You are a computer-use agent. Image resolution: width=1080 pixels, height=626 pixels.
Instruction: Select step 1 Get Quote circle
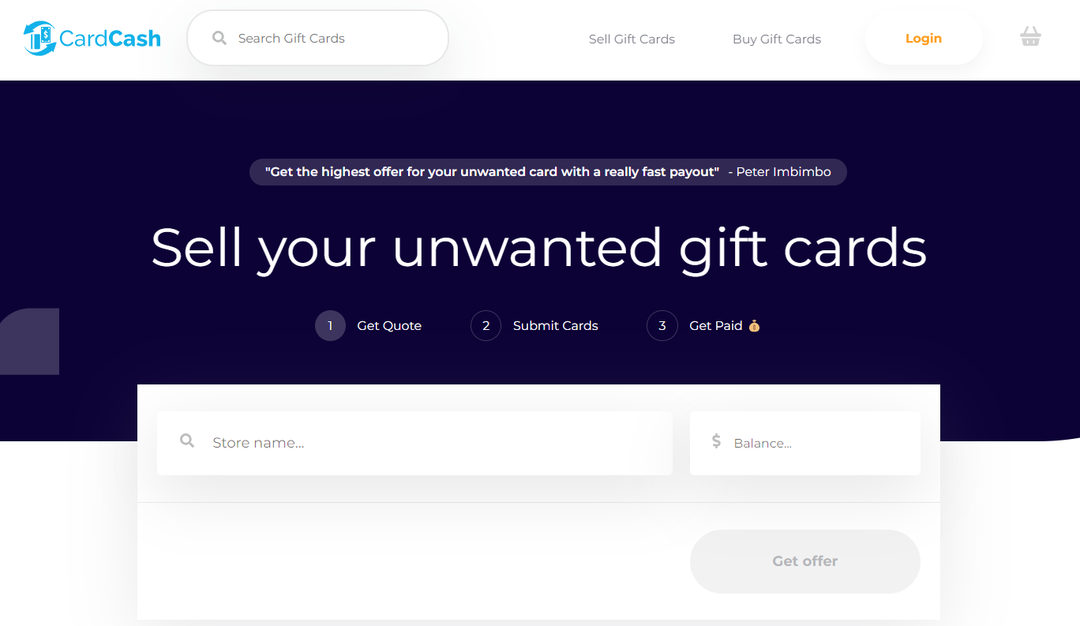tap(330, 325)
